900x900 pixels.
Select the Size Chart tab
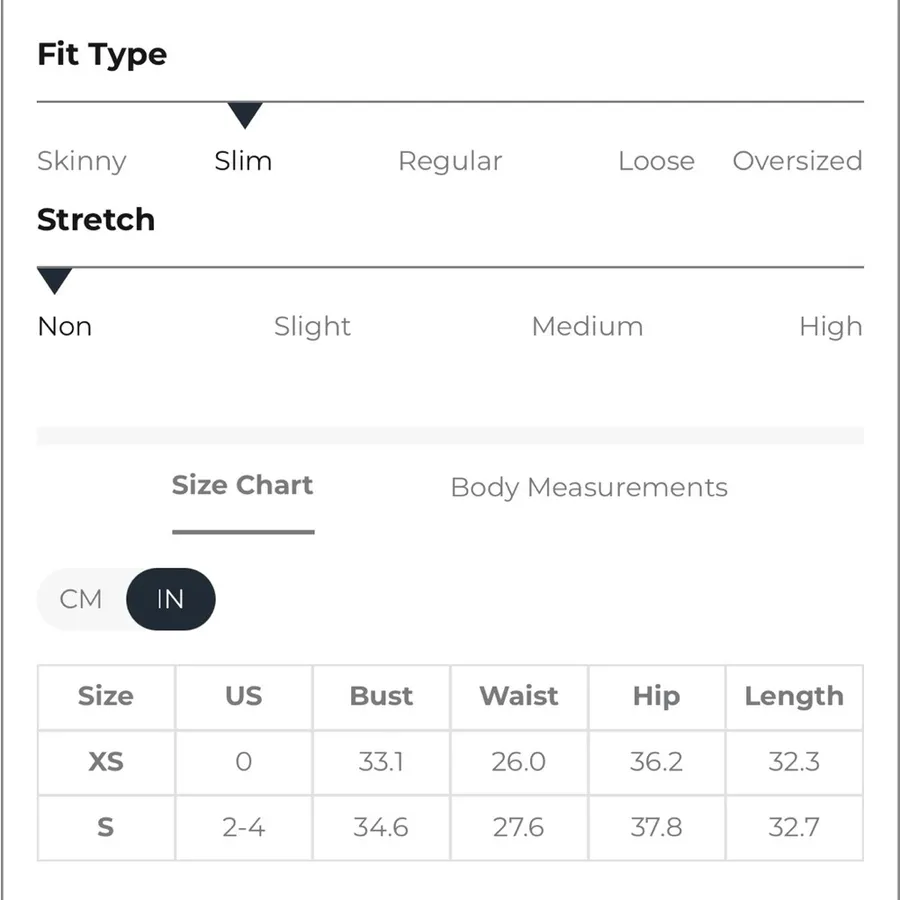(x=243, y=486)
